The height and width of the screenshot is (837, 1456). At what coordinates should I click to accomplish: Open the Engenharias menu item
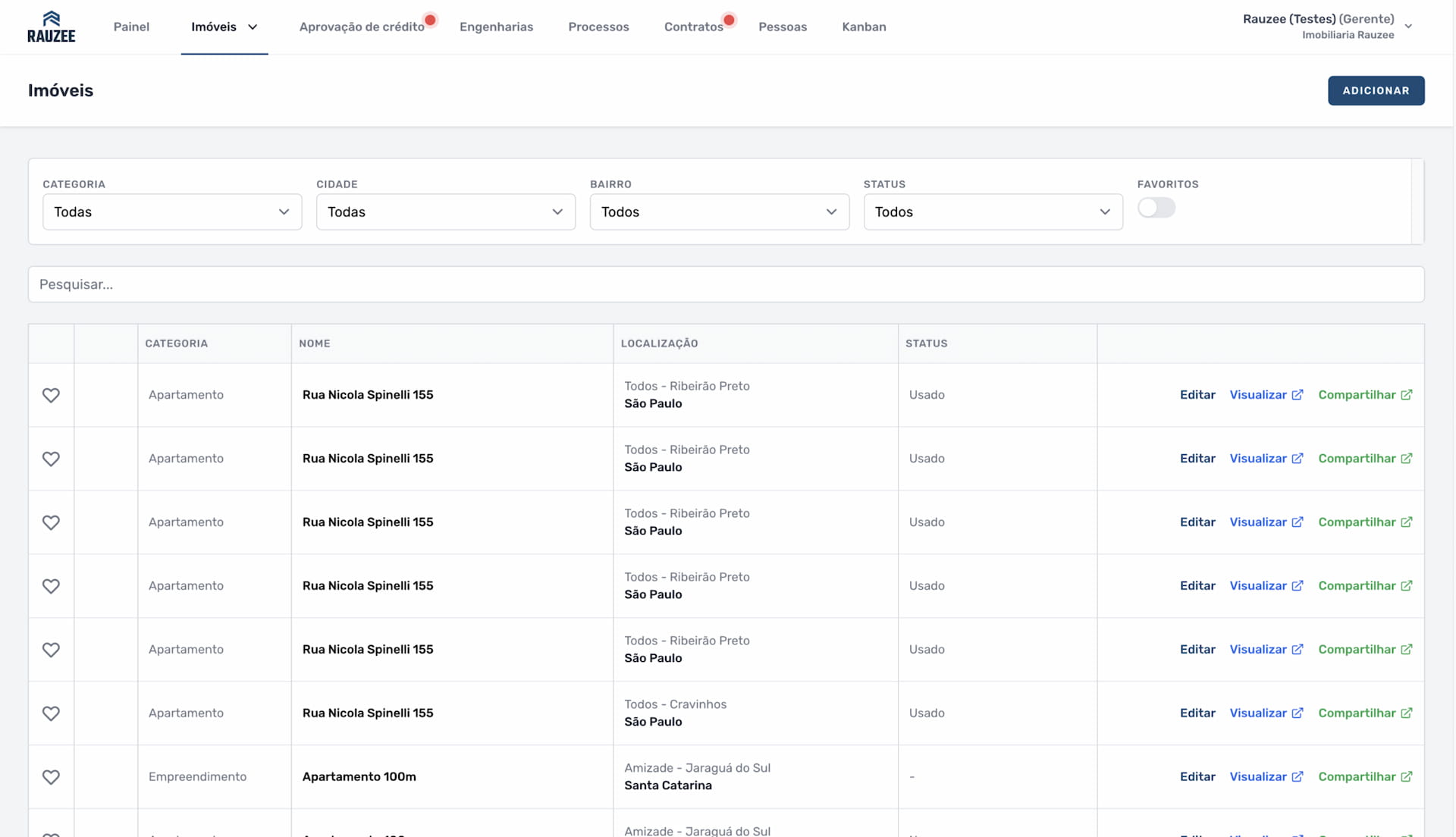click(496, 27)
